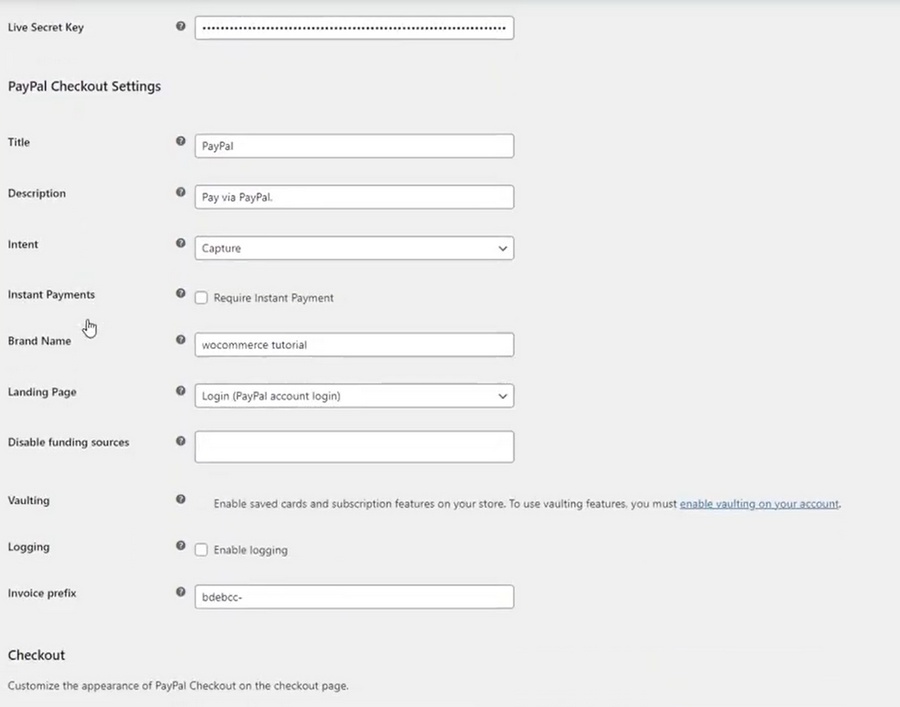The width and height of the screenshot is (900, 707).
Task: Click the Invoice prefix help icon
Action: (180, 591)
